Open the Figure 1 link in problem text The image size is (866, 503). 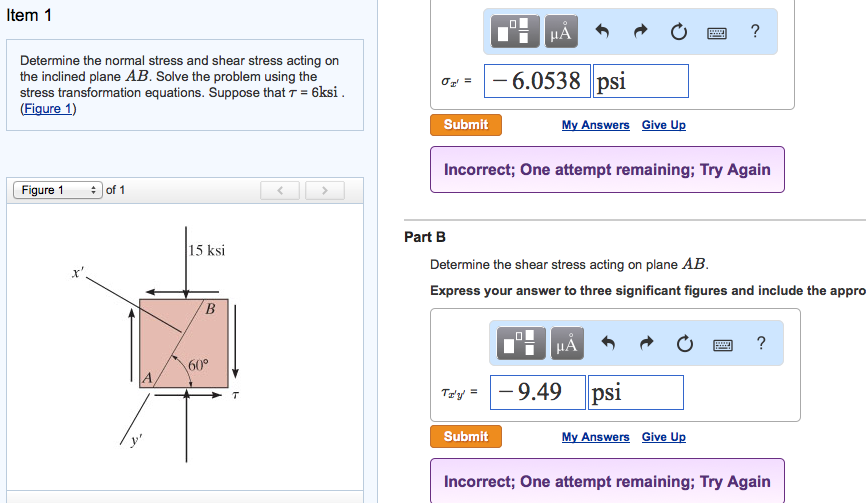click(x=48, y=109)
